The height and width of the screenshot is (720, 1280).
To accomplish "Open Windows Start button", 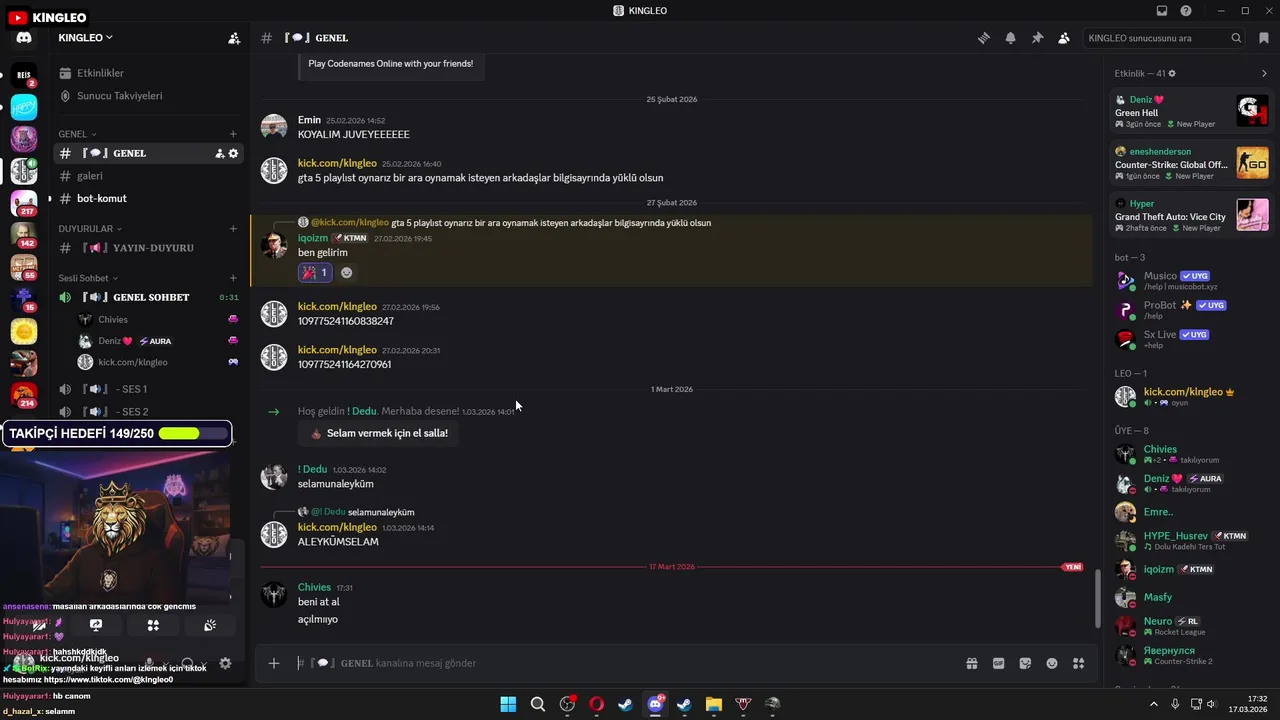I will pyautogui.click(x=508, y=704).
